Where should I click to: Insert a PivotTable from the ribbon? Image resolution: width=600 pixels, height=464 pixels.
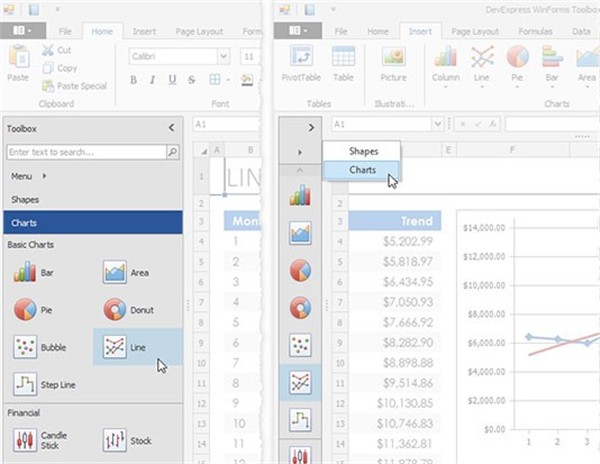point(301,63)
